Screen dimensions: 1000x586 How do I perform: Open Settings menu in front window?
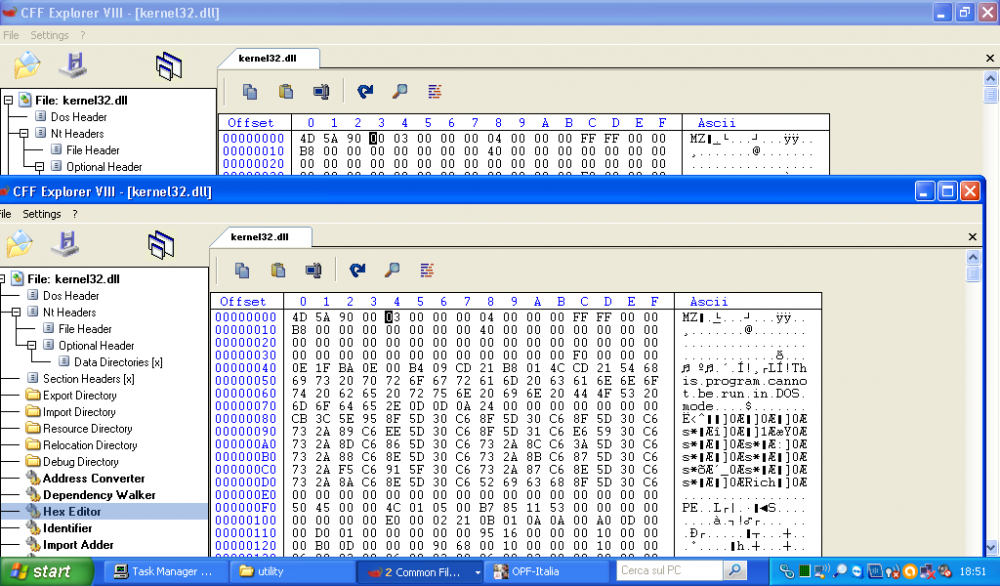pos(42,214)
